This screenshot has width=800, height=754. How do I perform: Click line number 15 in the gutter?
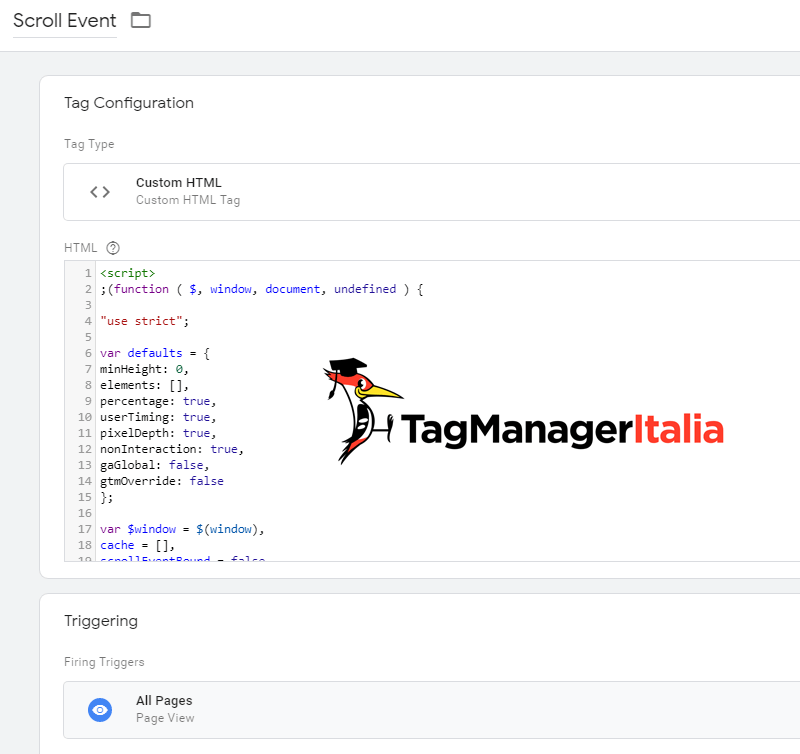tap(85, 497)
